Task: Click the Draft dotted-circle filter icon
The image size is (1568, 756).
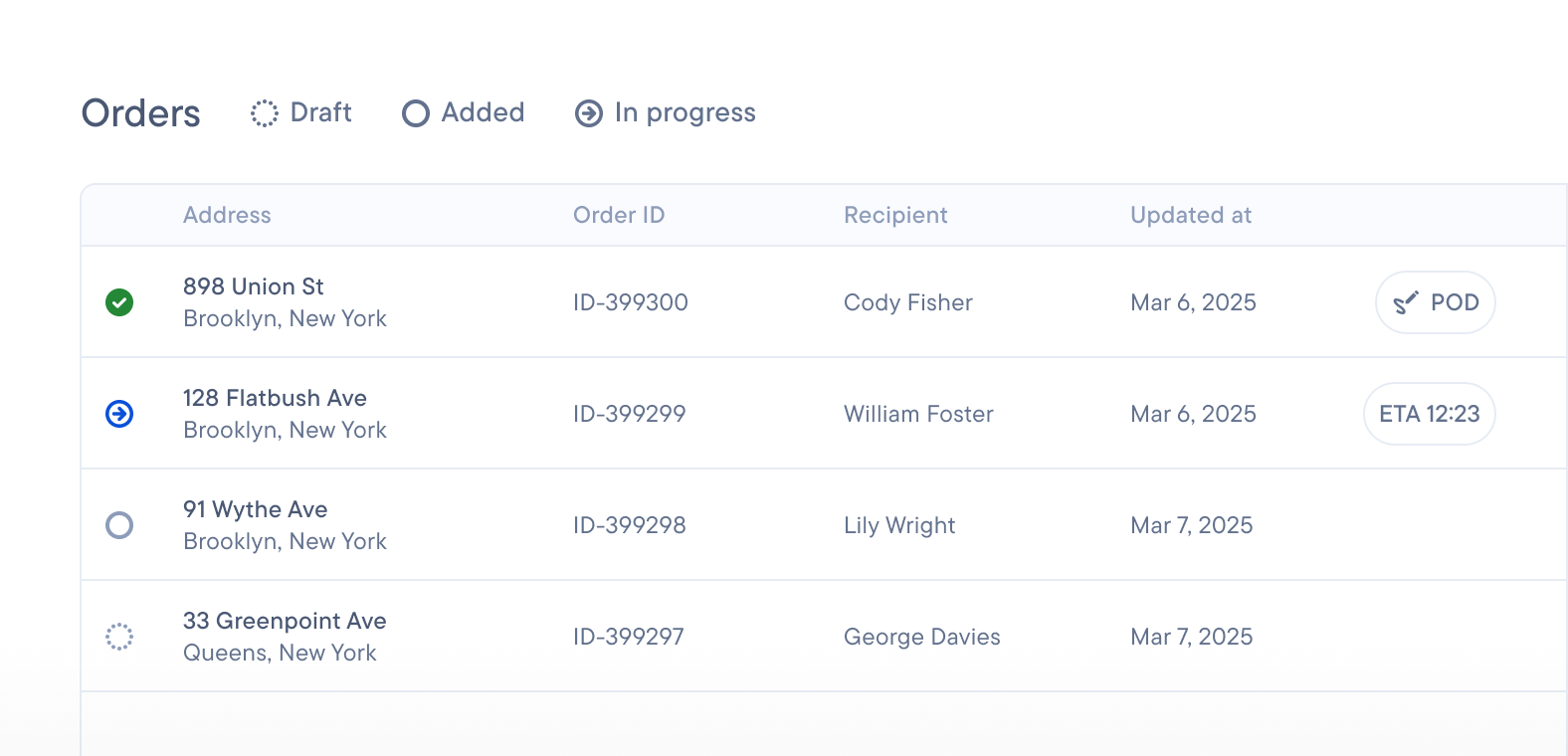Action: pos(264,113)
